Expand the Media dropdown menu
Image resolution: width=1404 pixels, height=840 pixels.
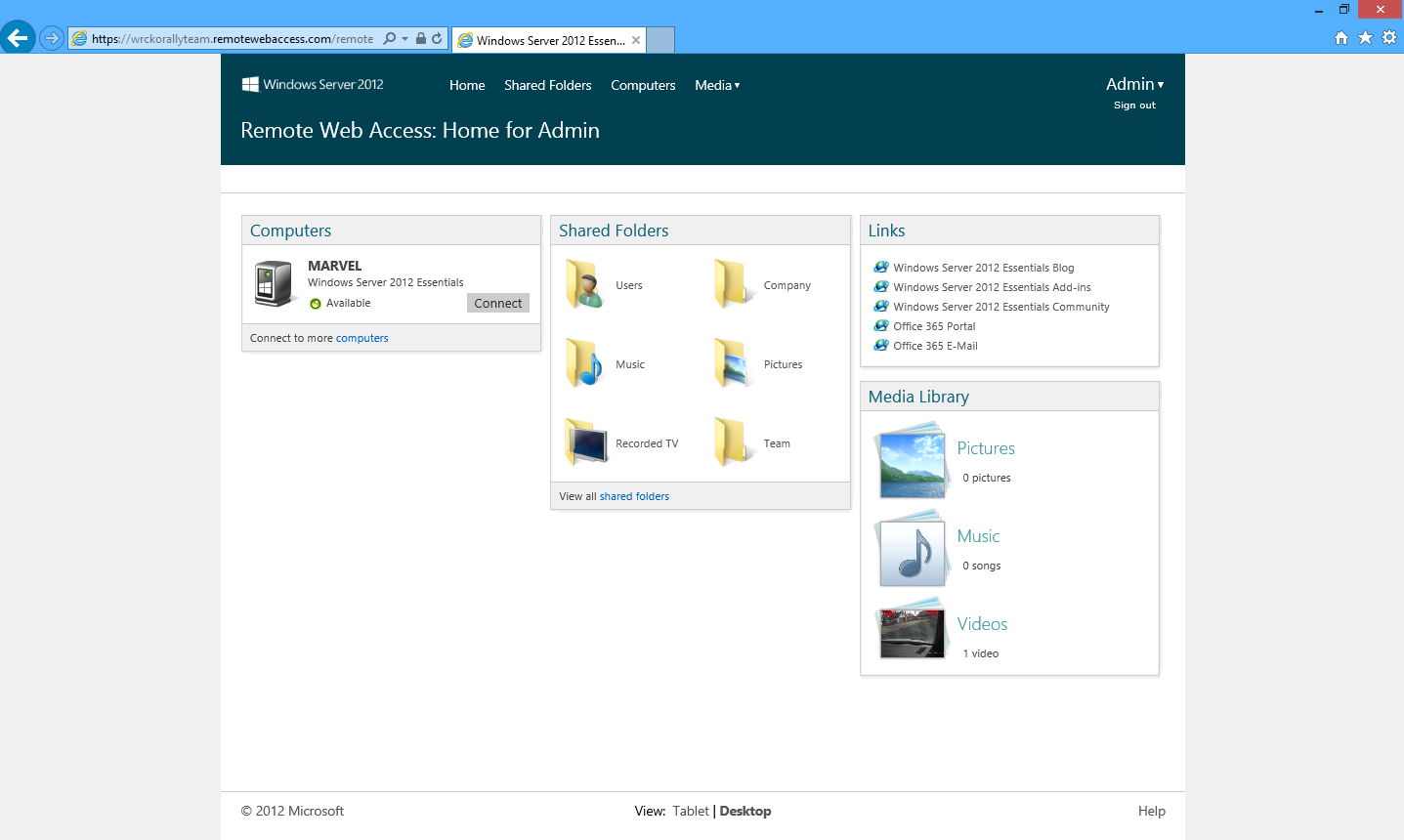pos(717,85)
